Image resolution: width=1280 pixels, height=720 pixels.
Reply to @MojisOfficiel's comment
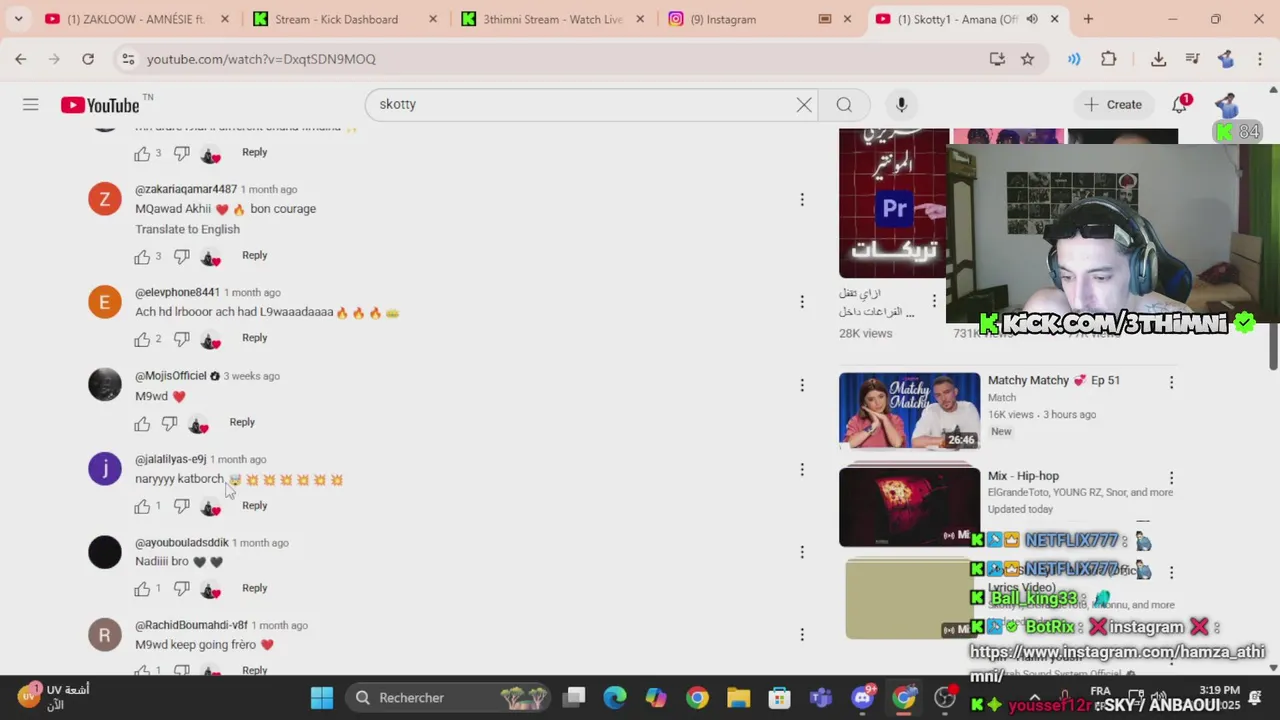pos(242,422)
